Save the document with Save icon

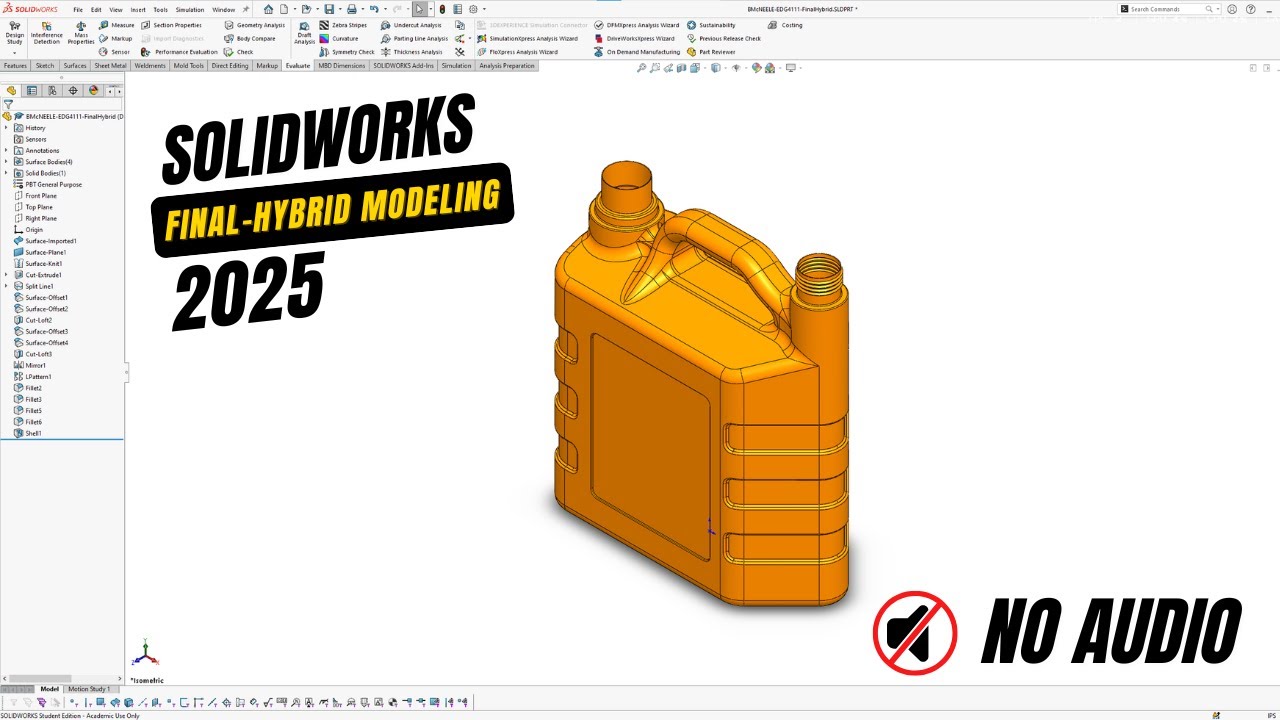tap(329, 9)
